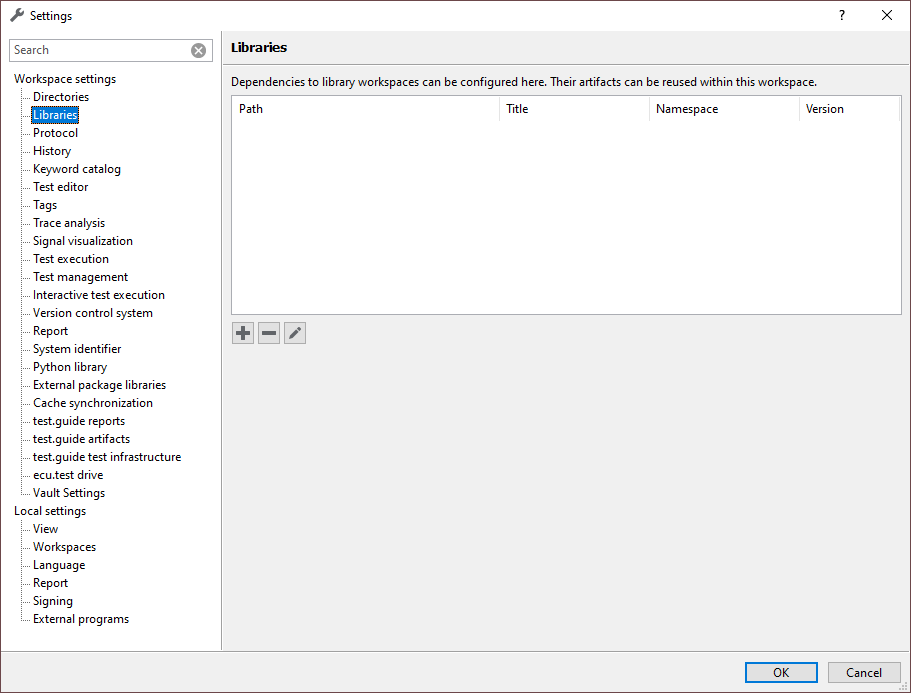Select View under Local settings
The width and height of the screenshot is (911, 693).
(45, 529)
